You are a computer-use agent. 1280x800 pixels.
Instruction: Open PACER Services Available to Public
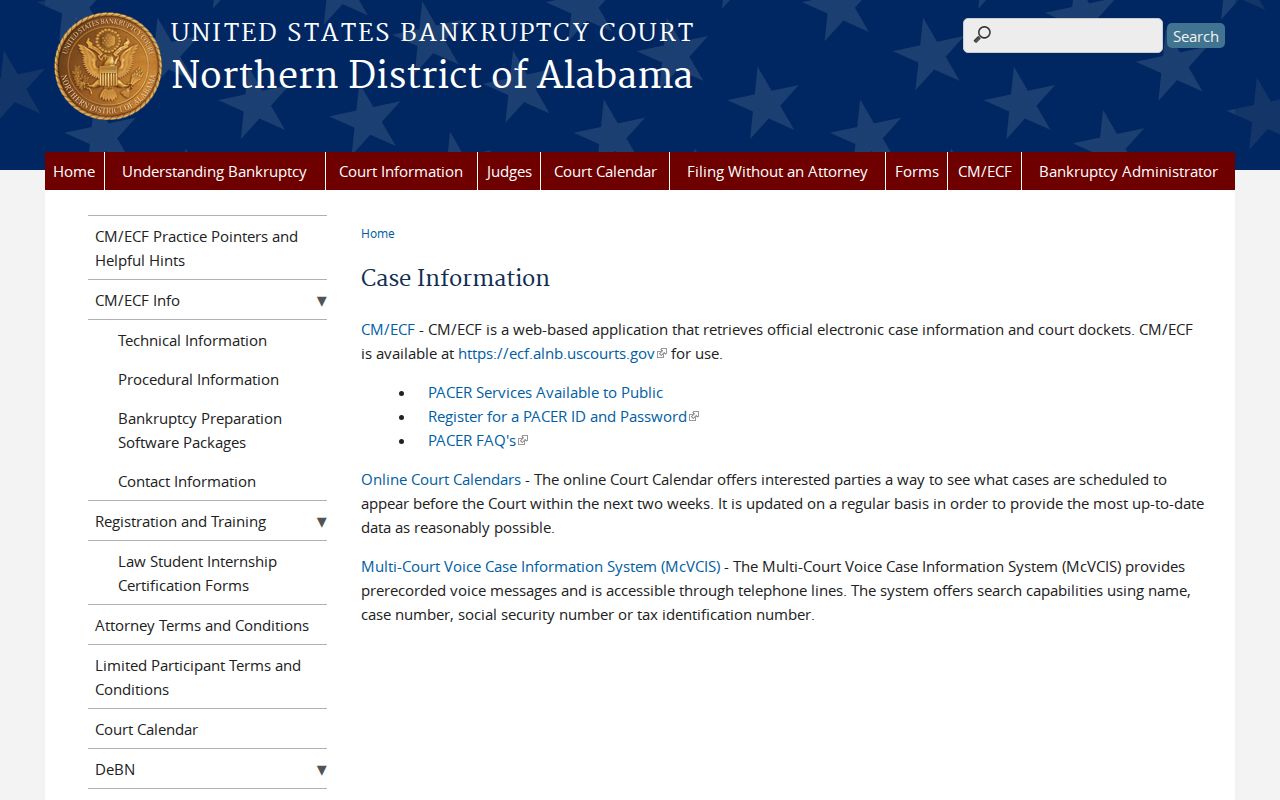(545, 392)
